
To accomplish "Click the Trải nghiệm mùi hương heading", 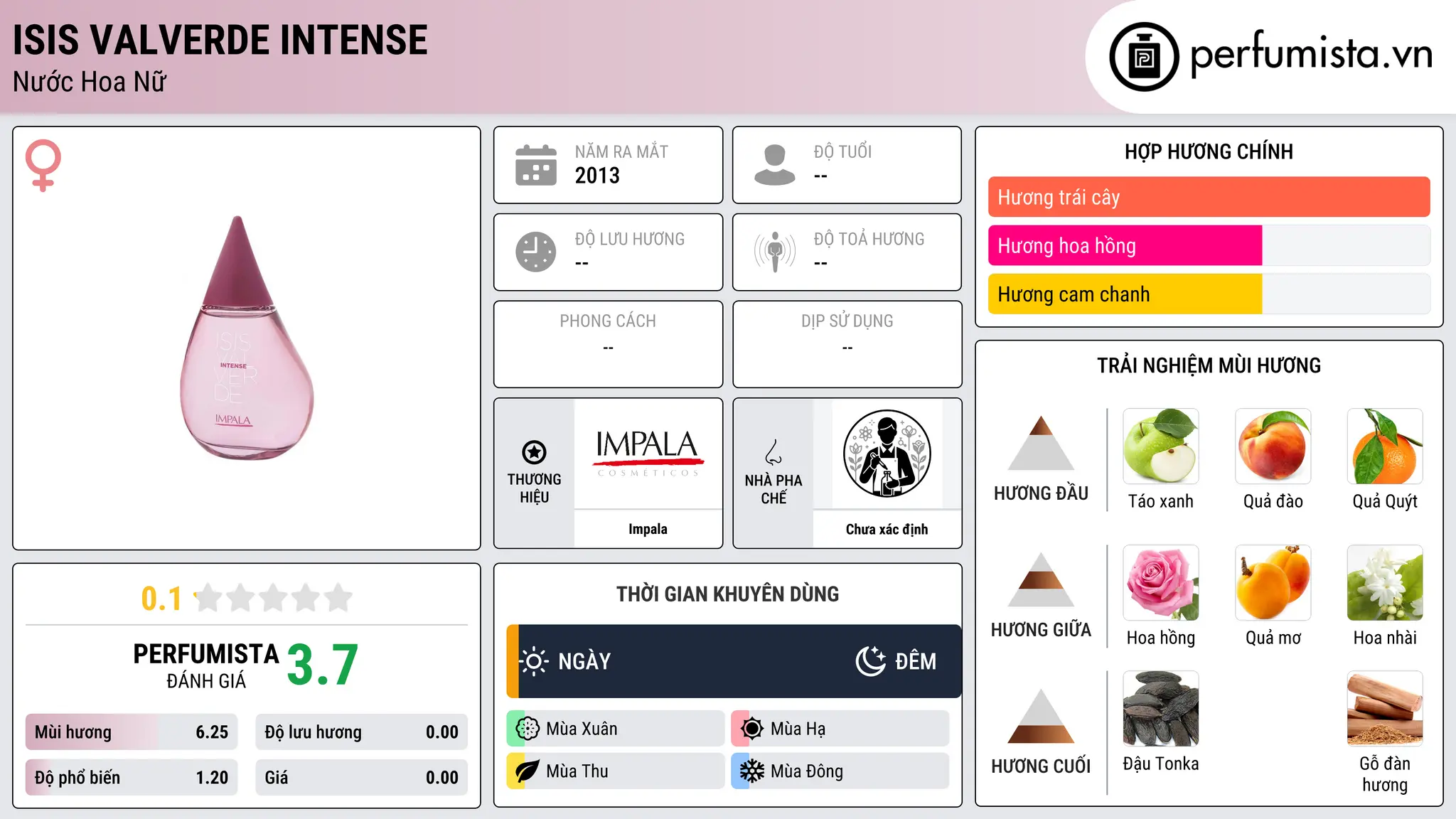I will click(x=1209, y=365).
